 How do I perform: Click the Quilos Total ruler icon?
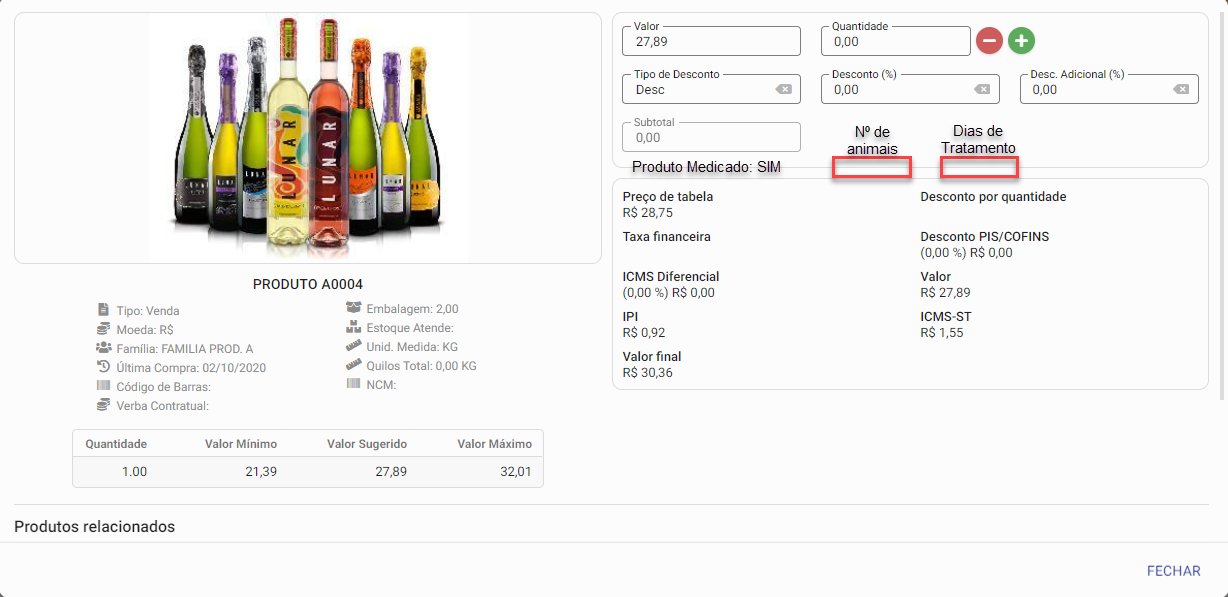tap(353, 365)
